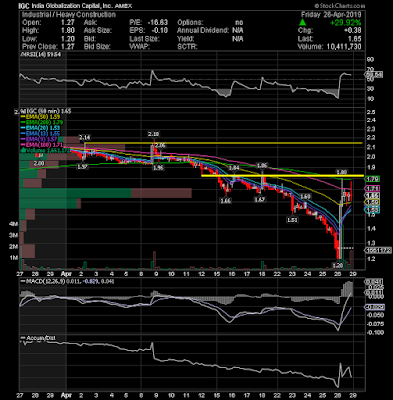
Task: Click the 1.51 low price label
Action: coord(293,220)
